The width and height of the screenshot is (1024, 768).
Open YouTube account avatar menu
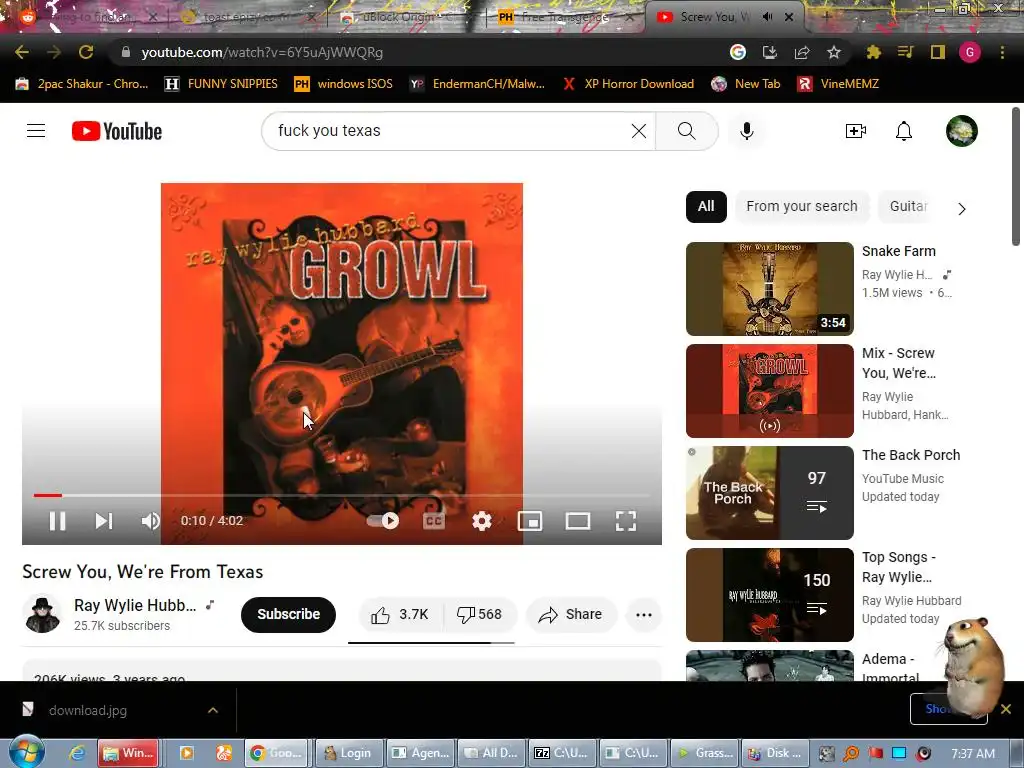point(961,131)
